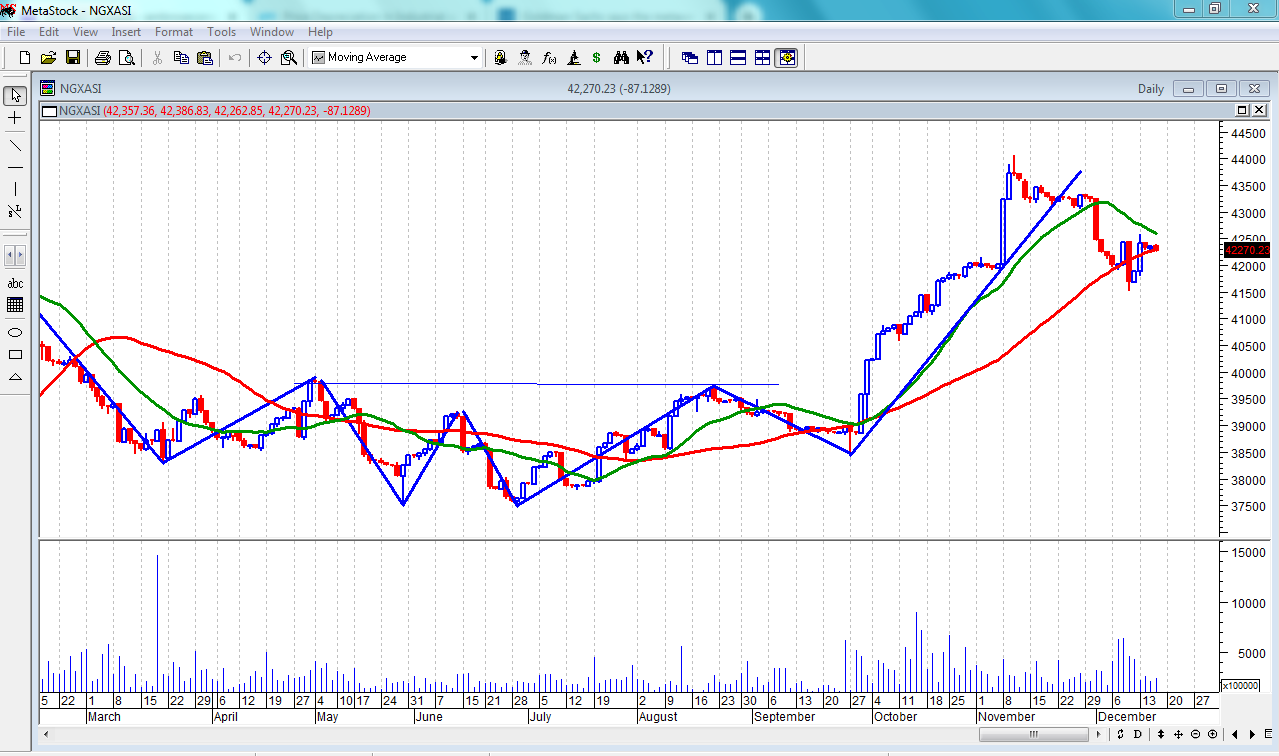
Task: Click the Undo arrow icon
Action: pyautogui.click(x=235, y=58)
